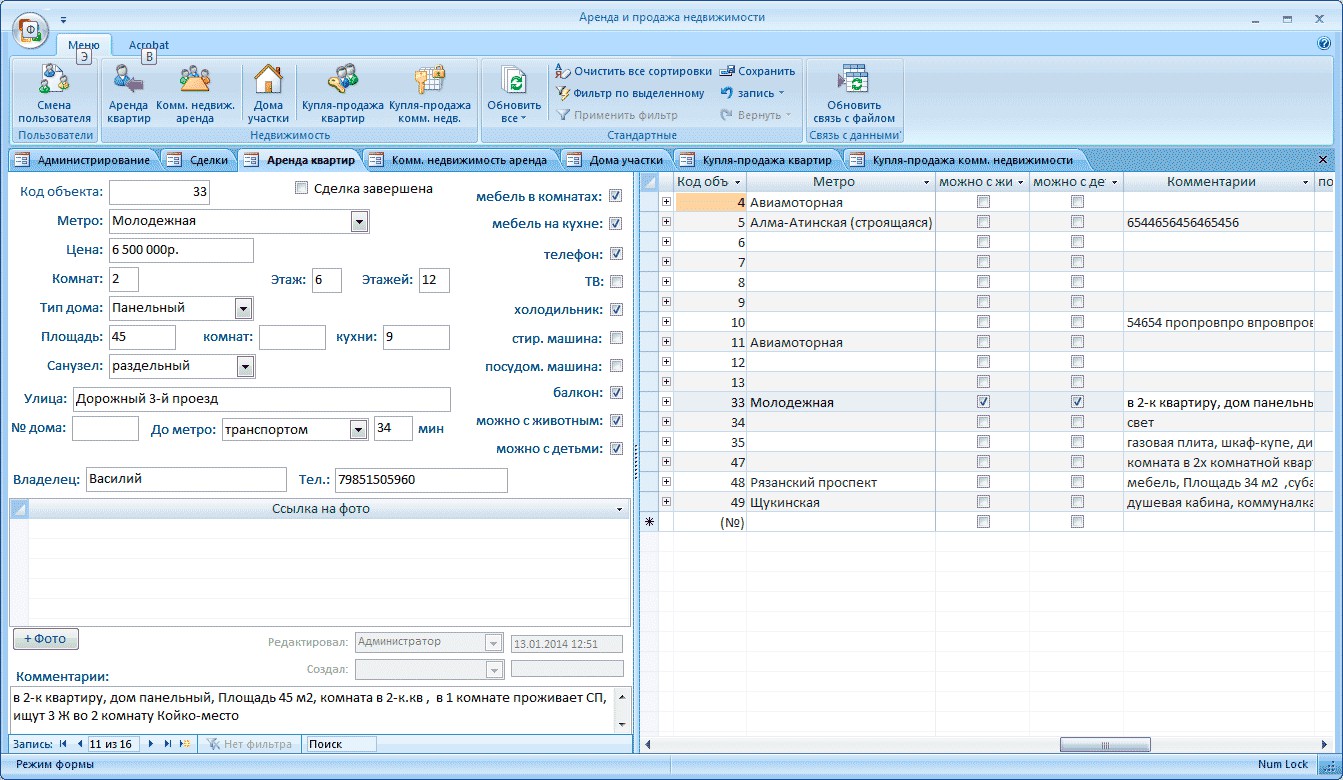The width and height of the screenshot is (1343, 780).
Task: Expand the row for record 48
Action: [666, 482]
